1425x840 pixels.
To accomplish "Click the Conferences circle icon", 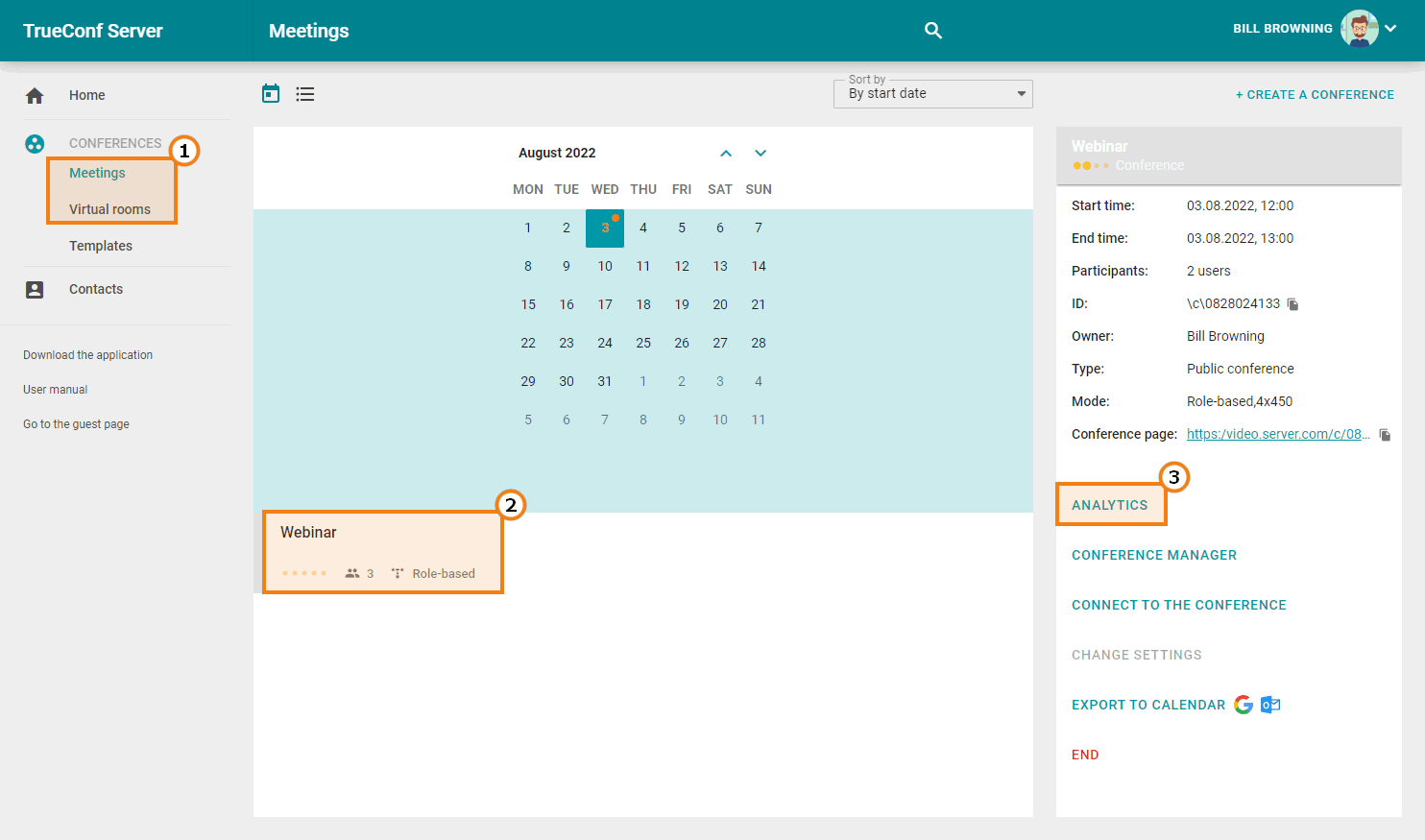I will pos(35,144).
